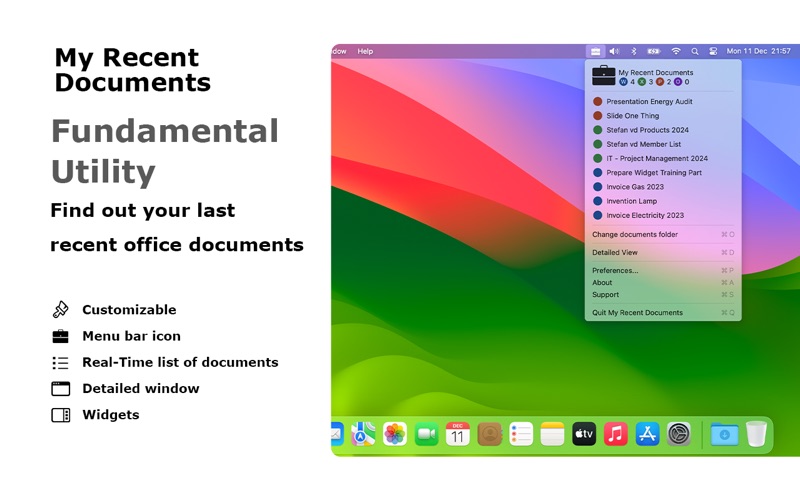This screenshot has width=800, height=500.
Task: Click the briefcase icon in menu header
Action: point(603,76)
